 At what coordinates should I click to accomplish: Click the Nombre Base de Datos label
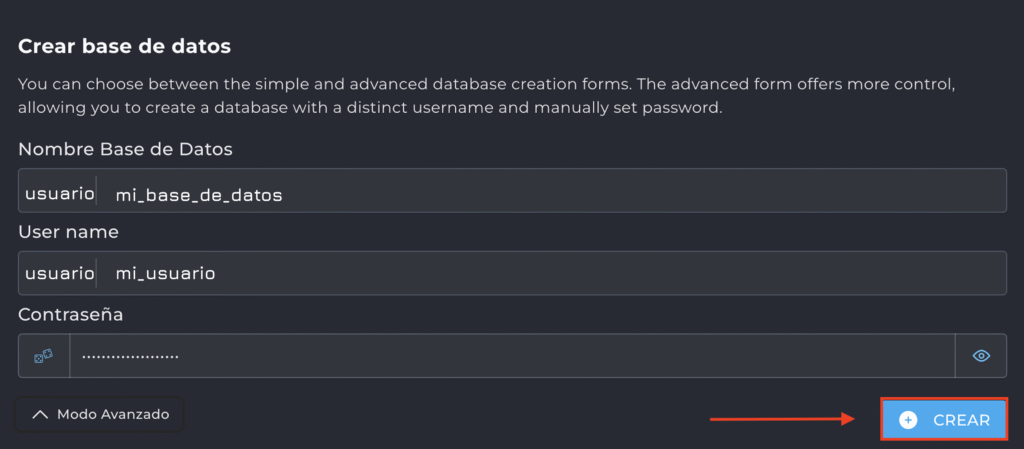[125, 149]
